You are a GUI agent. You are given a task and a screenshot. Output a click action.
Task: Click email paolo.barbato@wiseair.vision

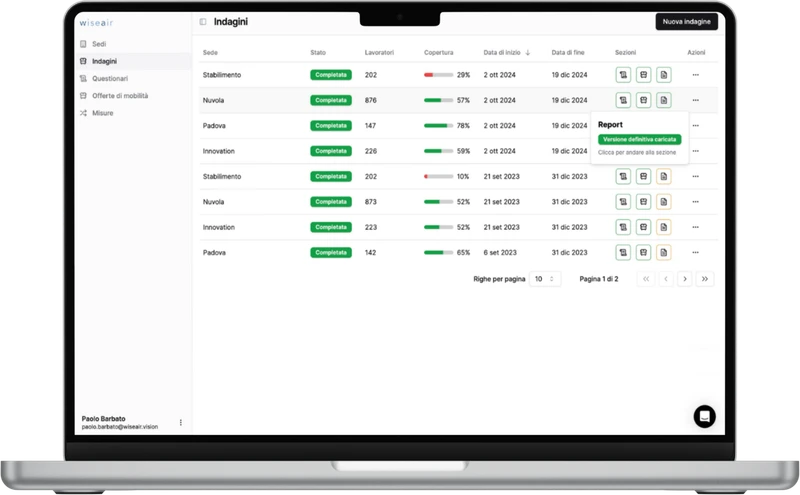point(120,427)
